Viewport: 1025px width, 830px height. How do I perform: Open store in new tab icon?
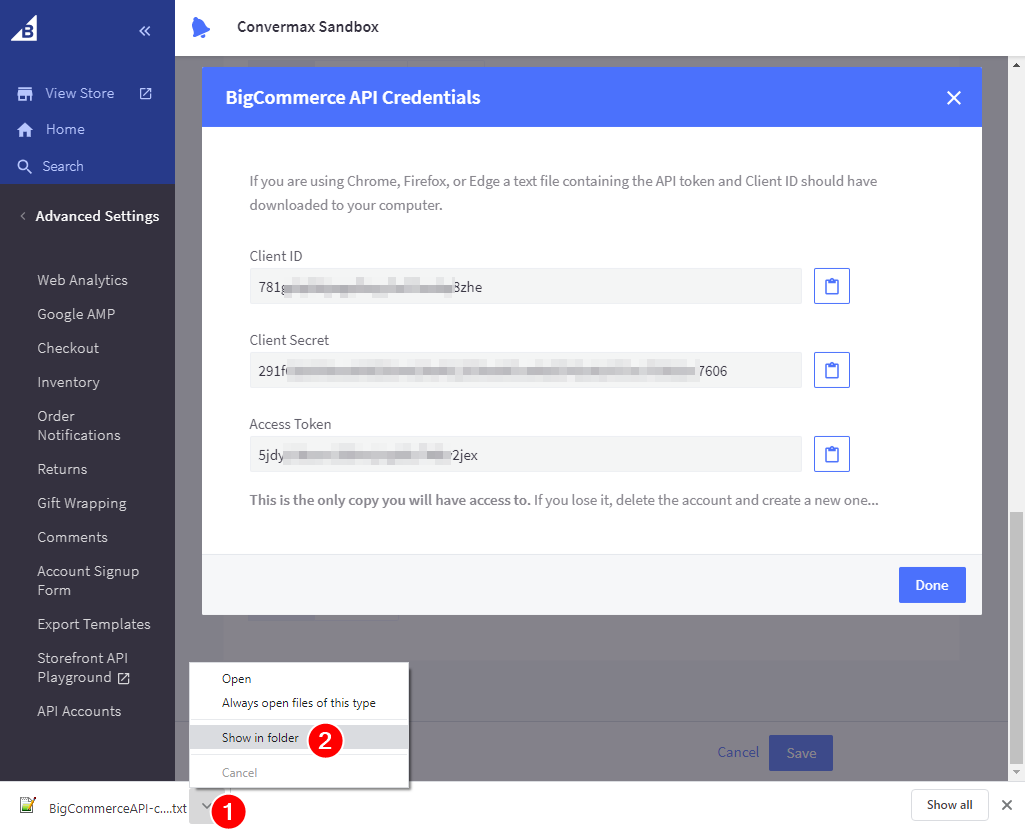(x=146, y=93)
